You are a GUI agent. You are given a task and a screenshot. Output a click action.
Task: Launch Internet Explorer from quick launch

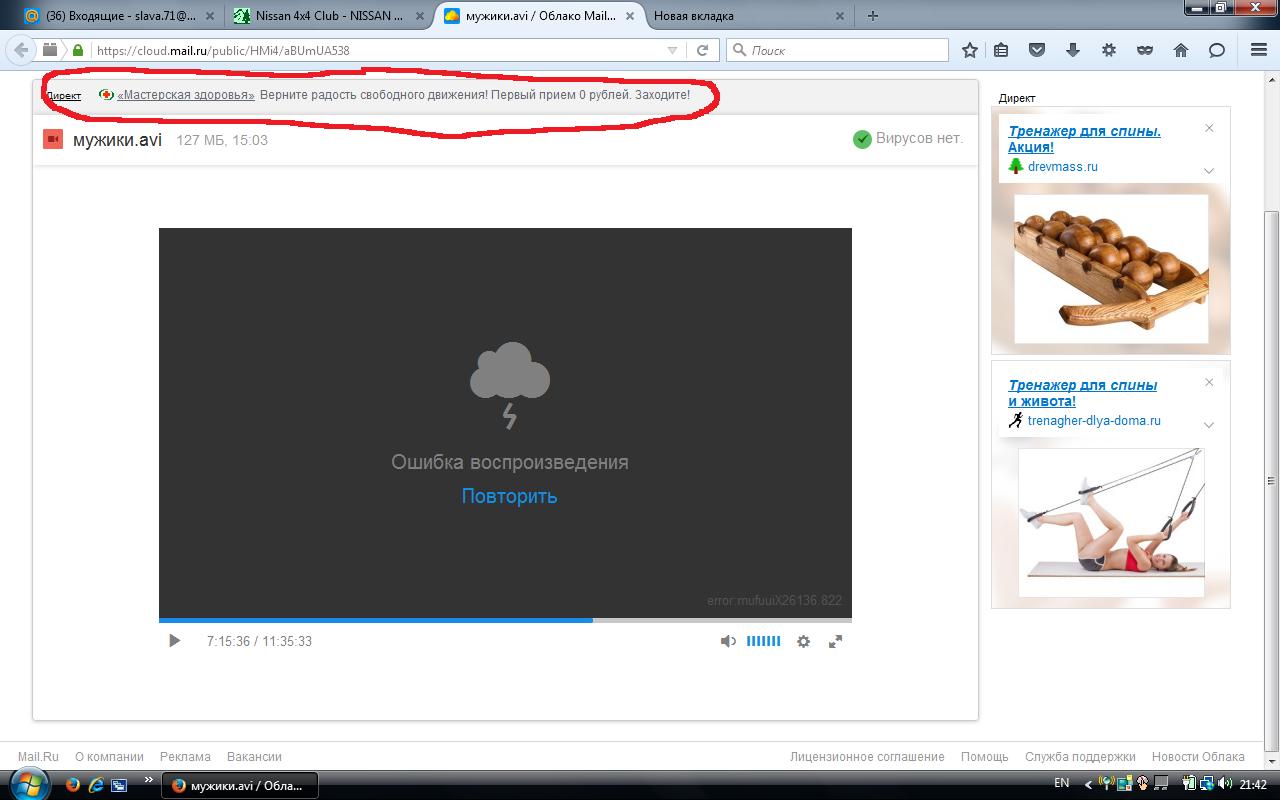[x=96, y=785]
